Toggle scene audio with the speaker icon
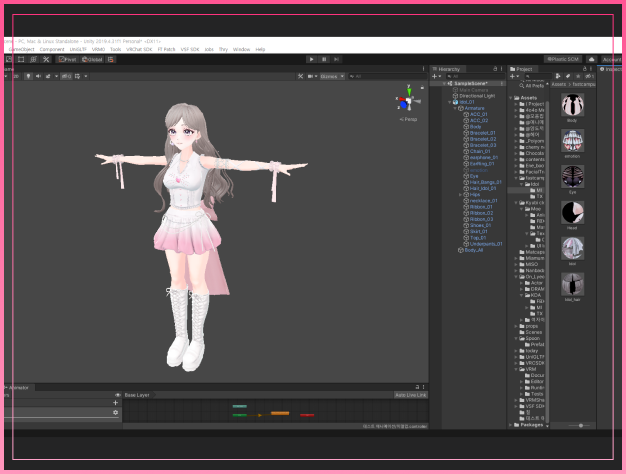 pyautogui.click(x=38, y=76)
